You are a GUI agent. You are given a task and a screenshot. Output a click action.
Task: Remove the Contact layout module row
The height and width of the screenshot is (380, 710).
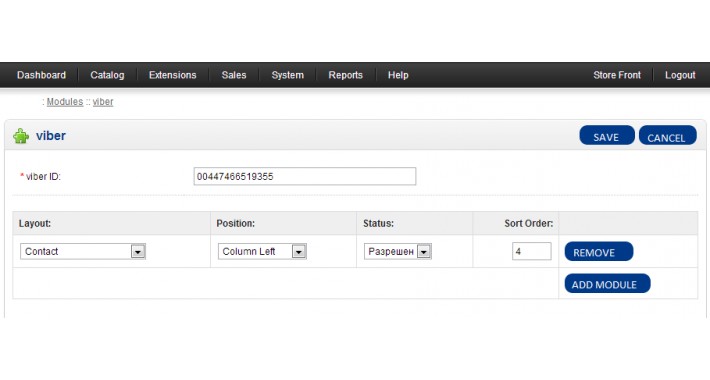[599, 251]
